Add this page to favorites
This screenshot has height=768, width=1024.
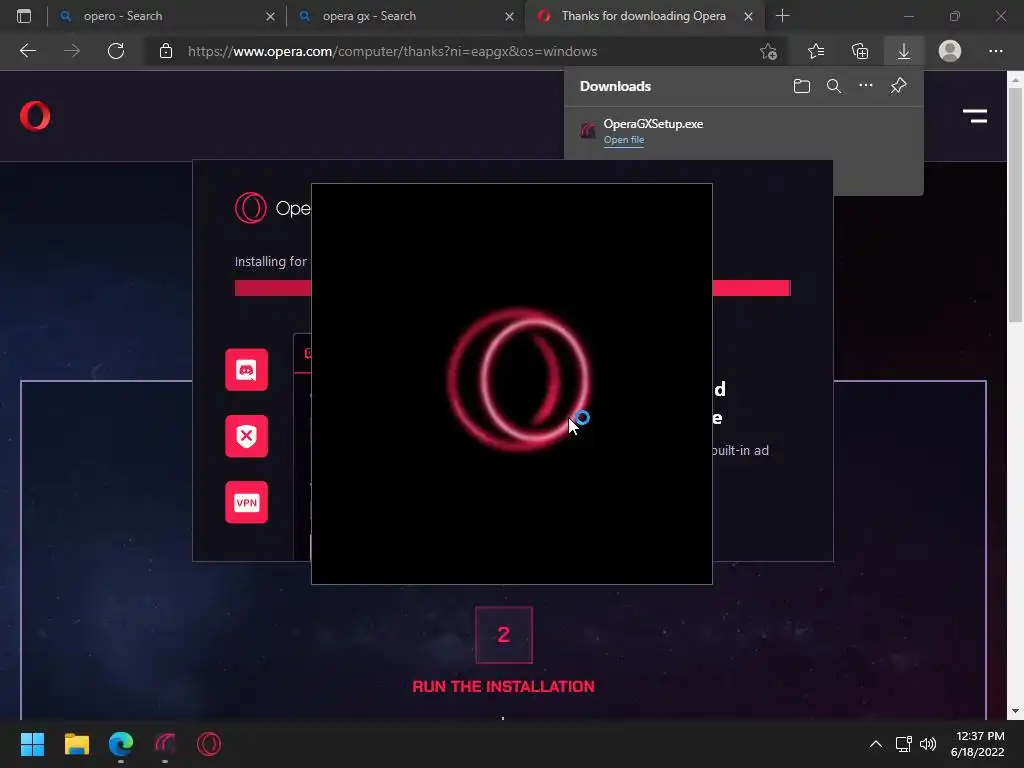point(768,51)
